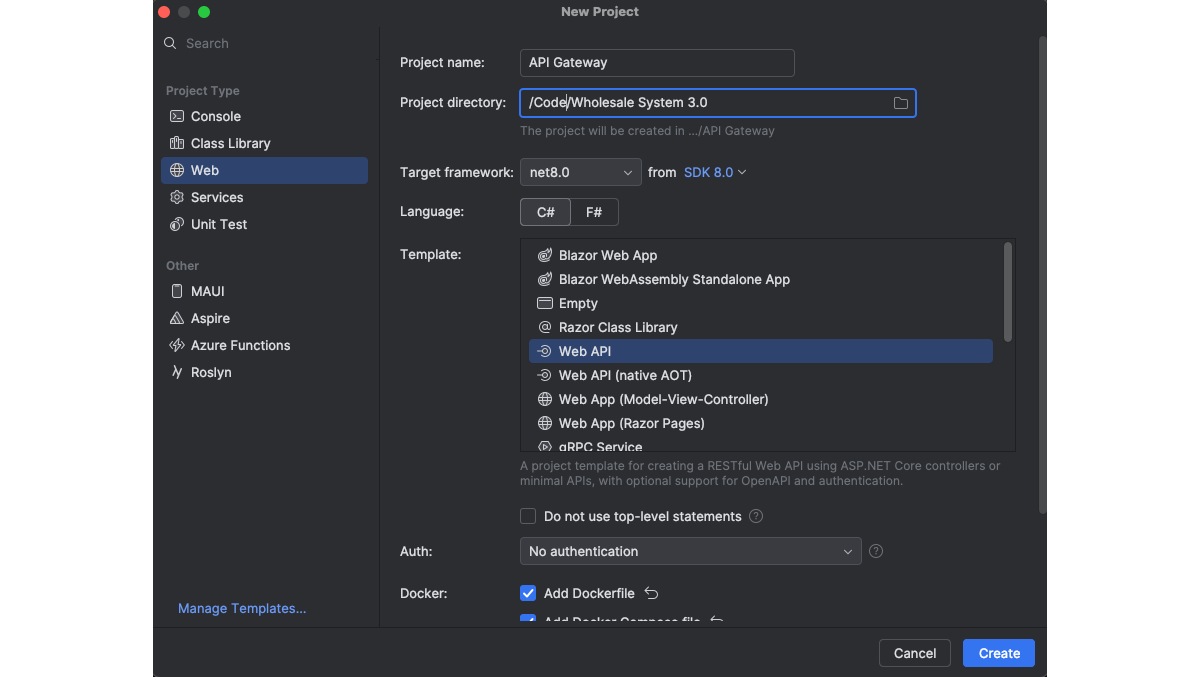This screenshot has height=677, width=1200.
Task: Open the Target framework net8.0 dropdown
Action: coord(581,172)
